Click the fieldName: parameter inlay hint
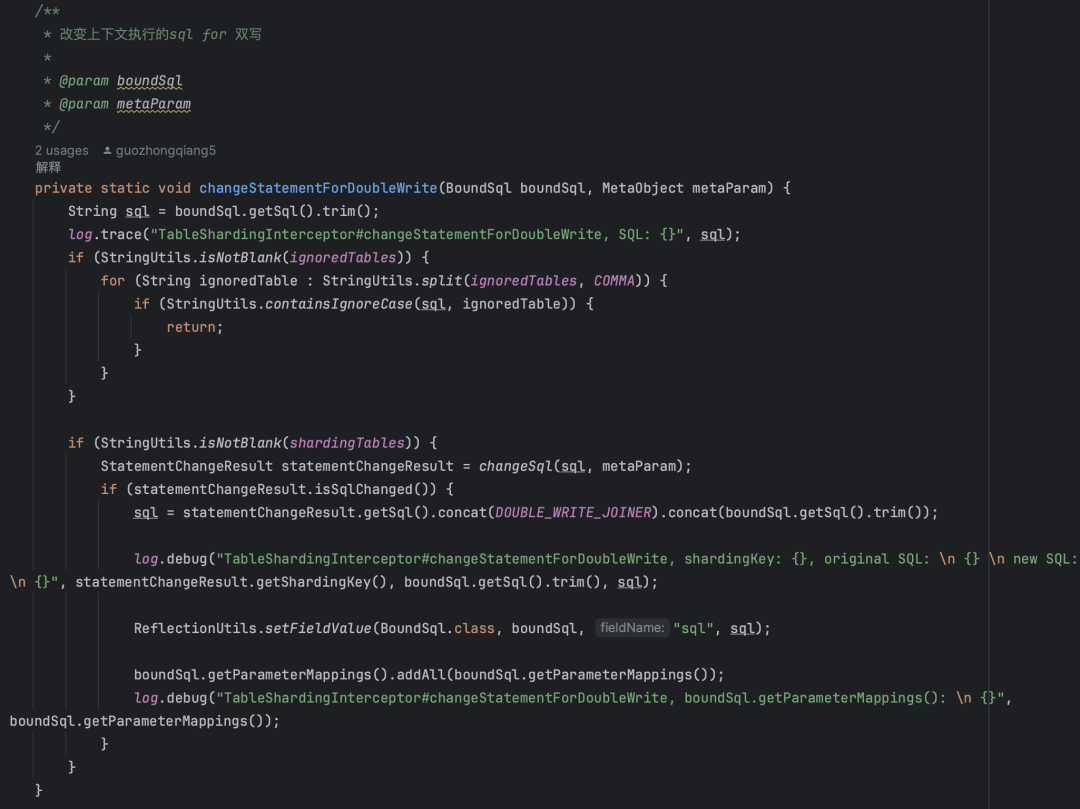1080x809 pixels. [632, 628]
